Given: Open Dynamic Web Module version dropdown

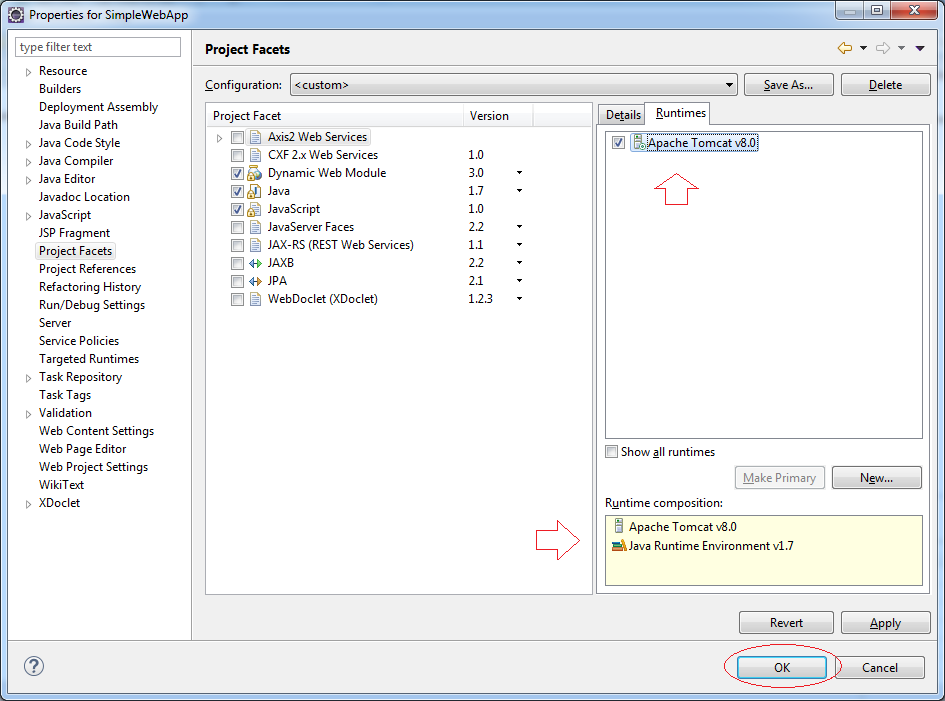Looking at the screenshot, I should tap(519, 173).
